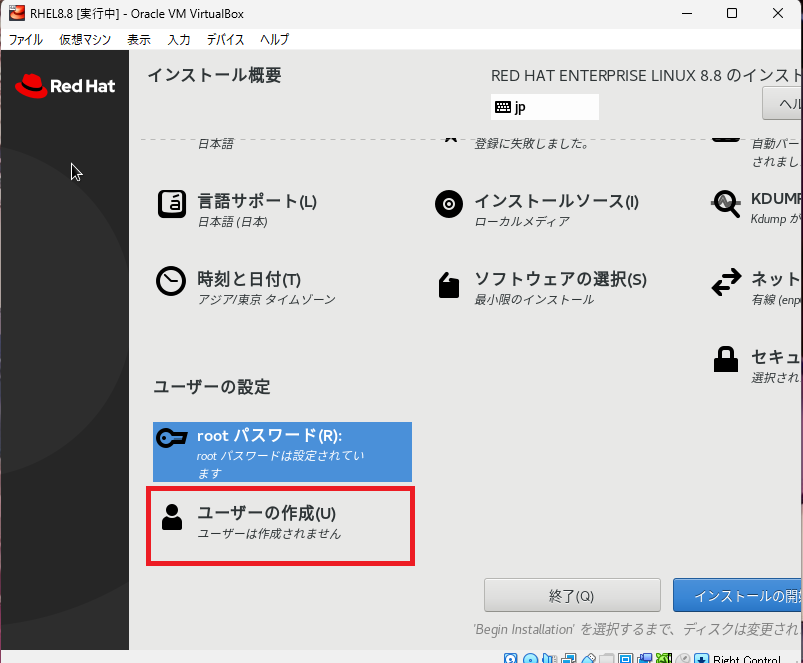Click the 日本語 (日本) subtitle text
This screenshot has height=663, width=803.
click(233, 222)
